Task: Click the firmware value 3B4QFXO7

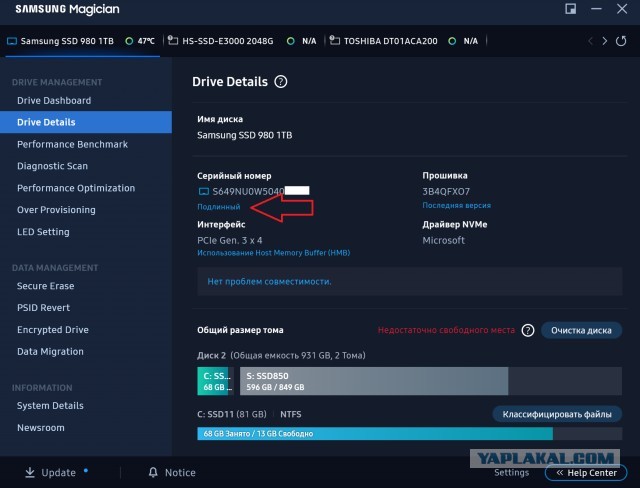Action: click(x=446, y=191)
